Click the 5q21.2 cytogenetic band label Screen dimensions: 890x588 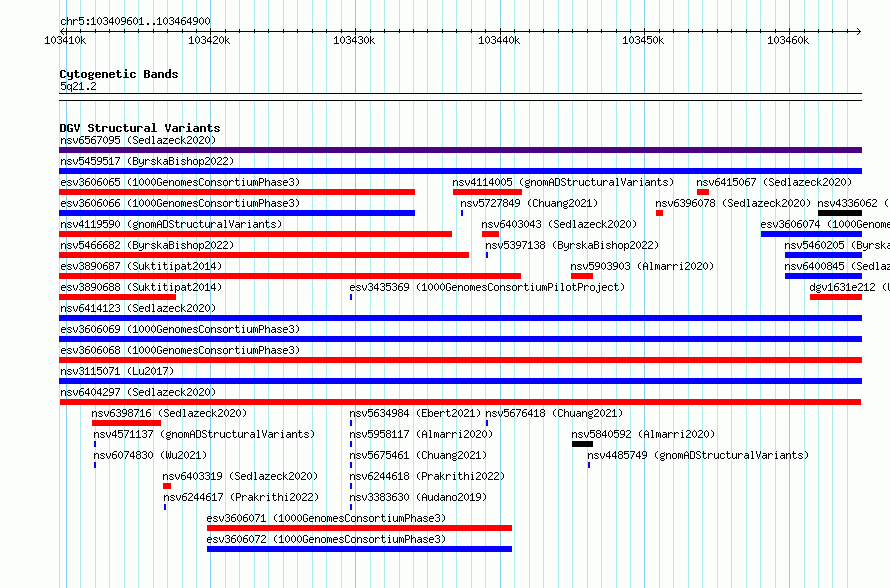tap(78, 86)
